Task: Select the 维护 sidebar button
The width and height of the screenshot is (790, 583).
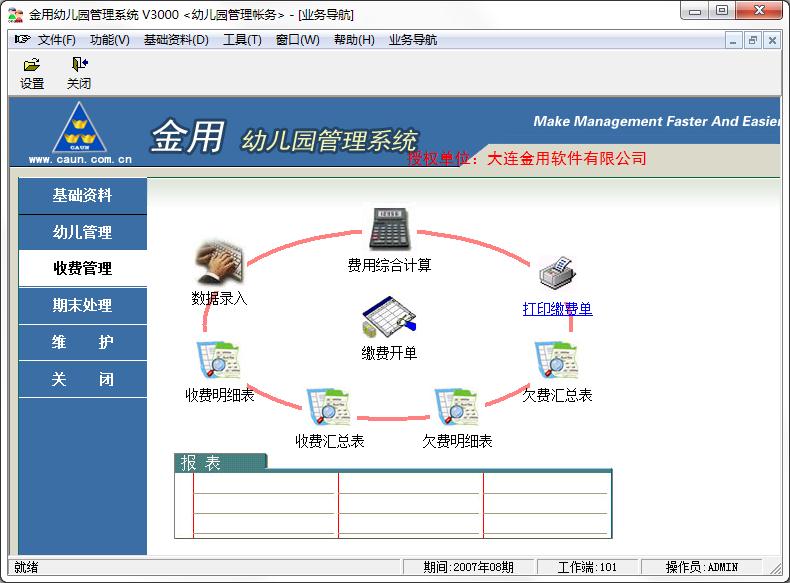Action: coord(83,342)
